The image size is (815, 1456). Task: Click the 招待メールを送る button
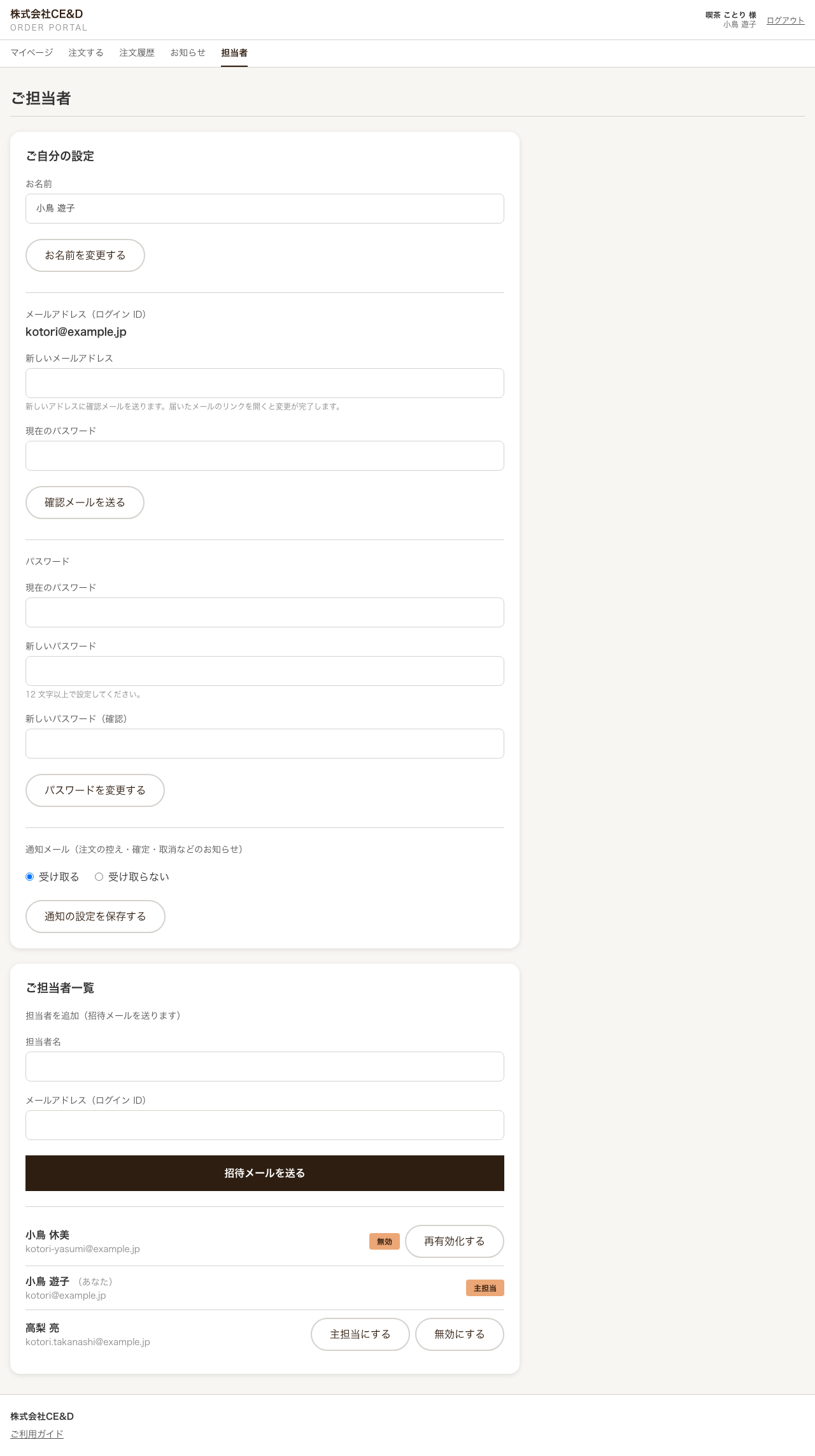265,1173
